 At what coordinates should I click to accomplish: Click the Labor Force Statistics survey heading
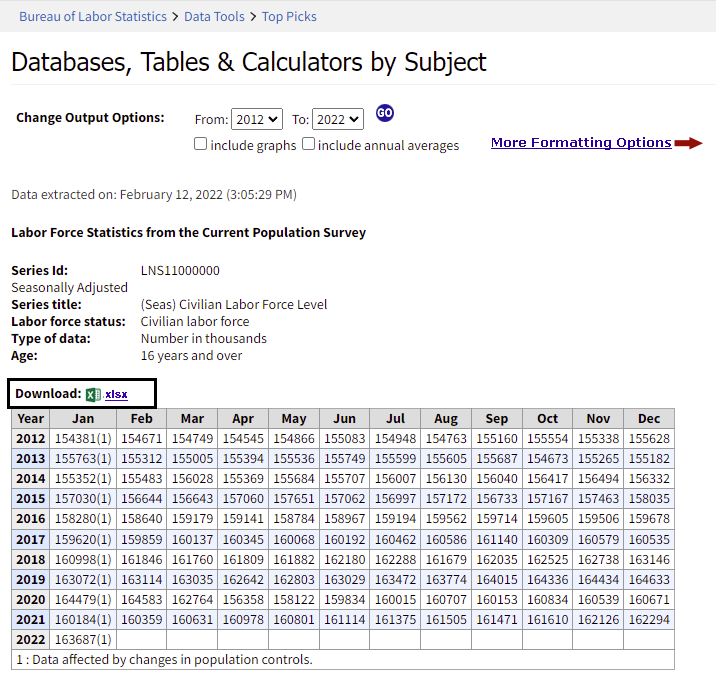click(x=189, y=232)
